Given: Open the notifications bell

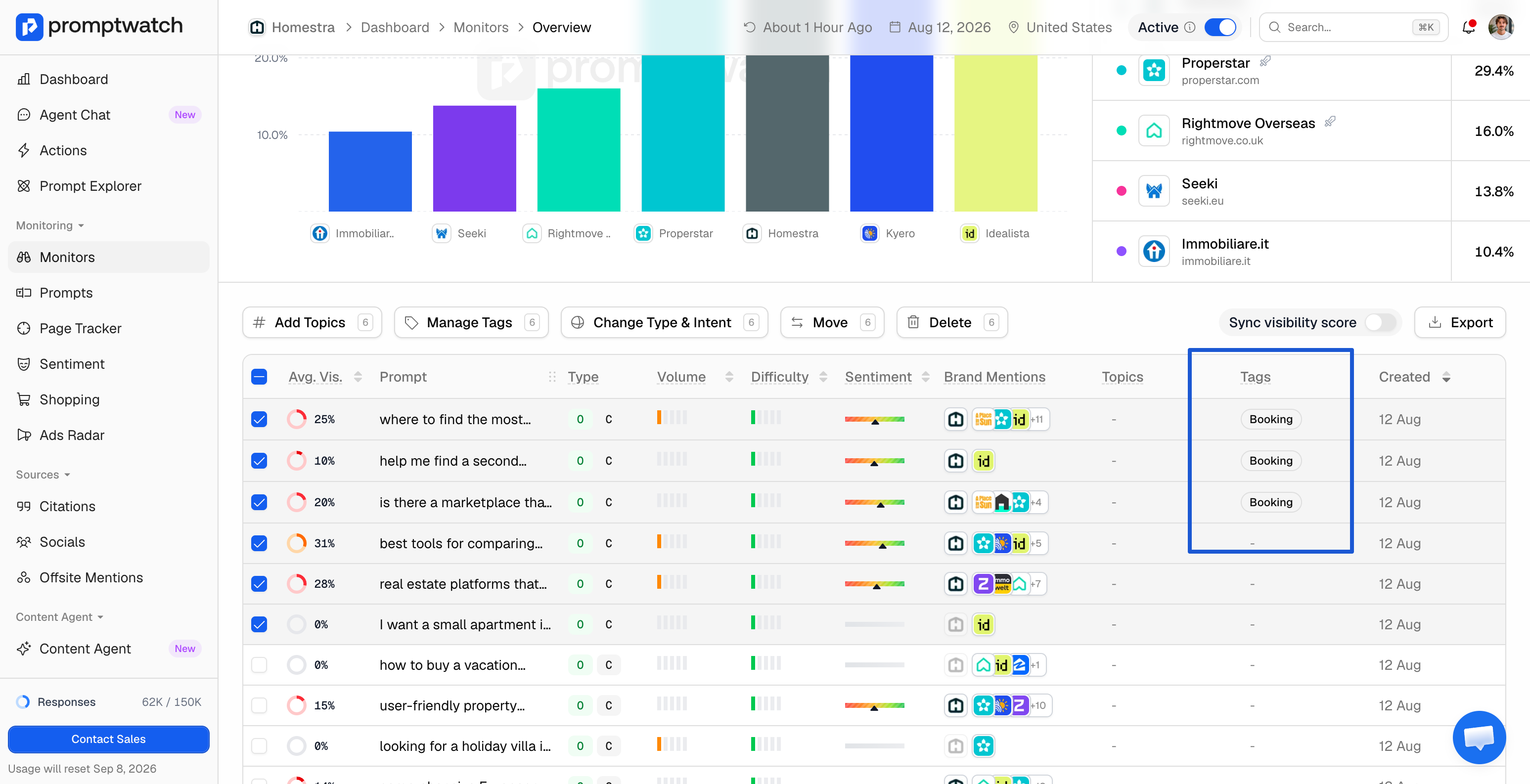Looking at the screenshot, I should [1468, 27].
